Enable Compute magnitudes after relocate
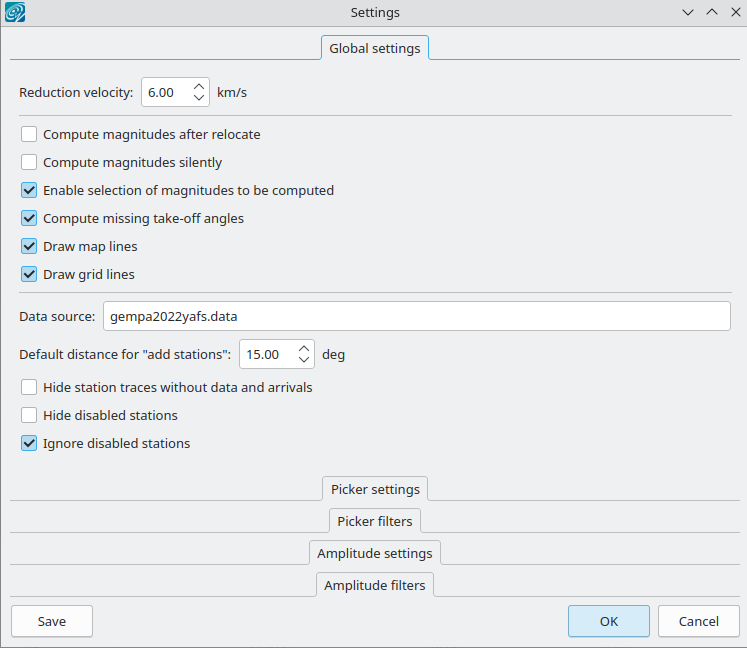The width and height of the screenshot is (747, 648). point(29,134)
